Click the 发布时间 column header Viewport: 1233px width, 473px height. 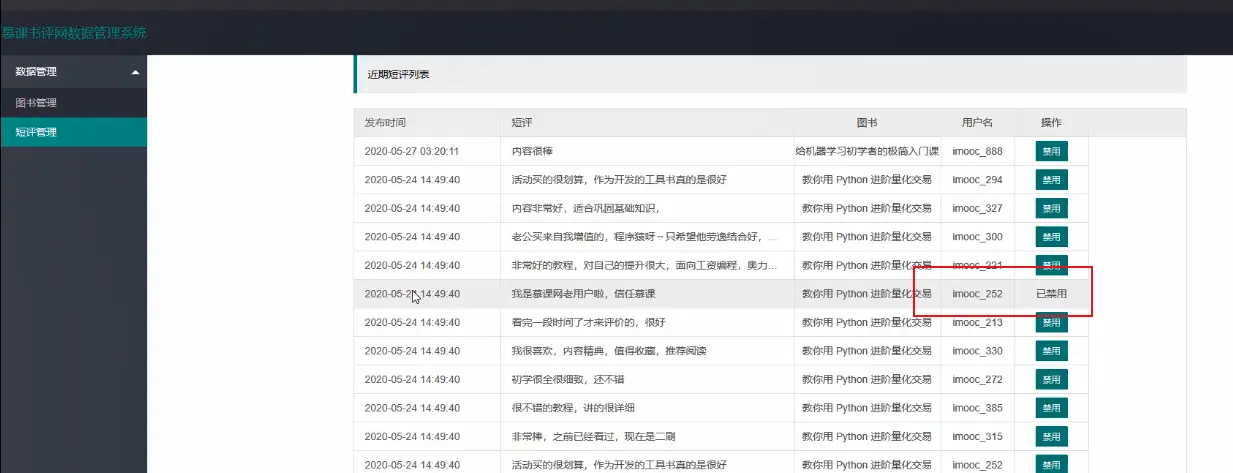tap(385, 123)
